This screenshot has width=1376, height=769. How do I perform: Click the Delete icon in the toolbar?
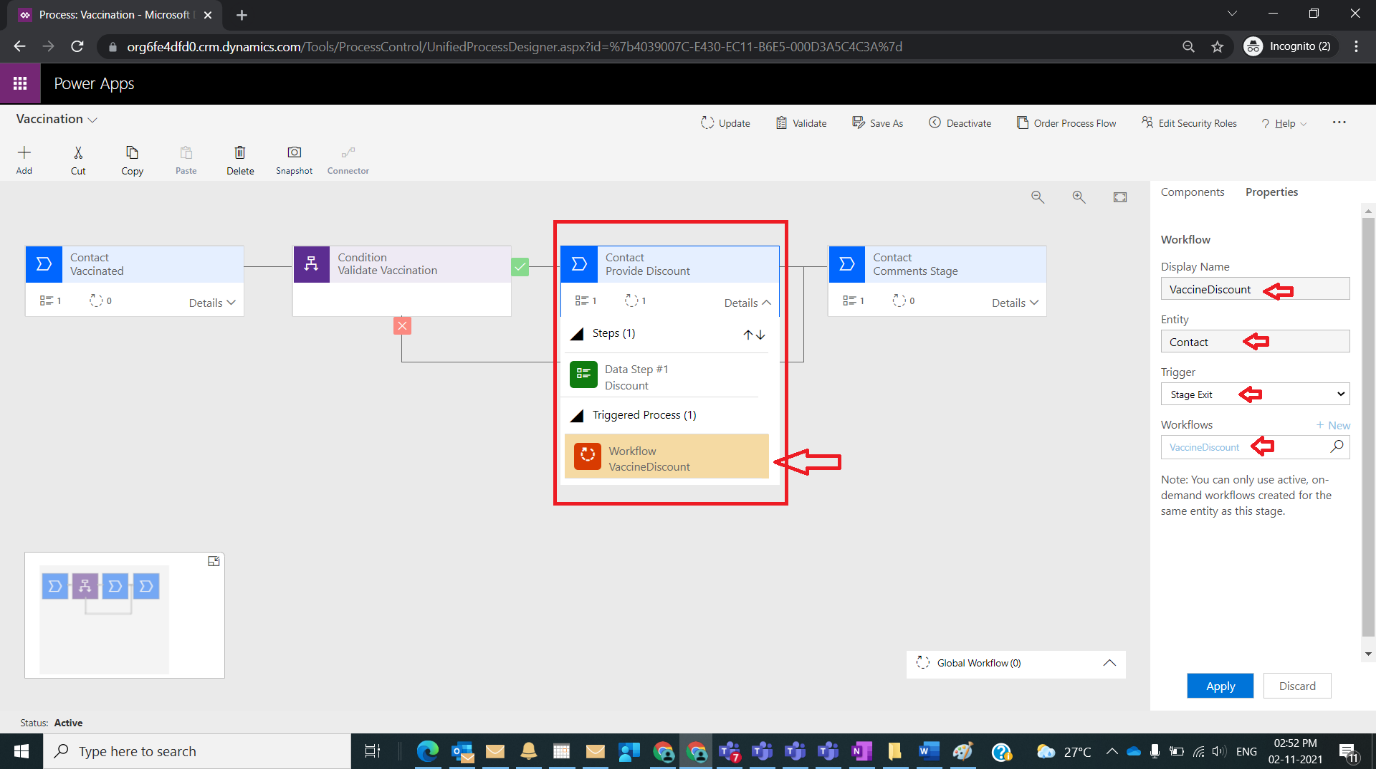point(239,159)
